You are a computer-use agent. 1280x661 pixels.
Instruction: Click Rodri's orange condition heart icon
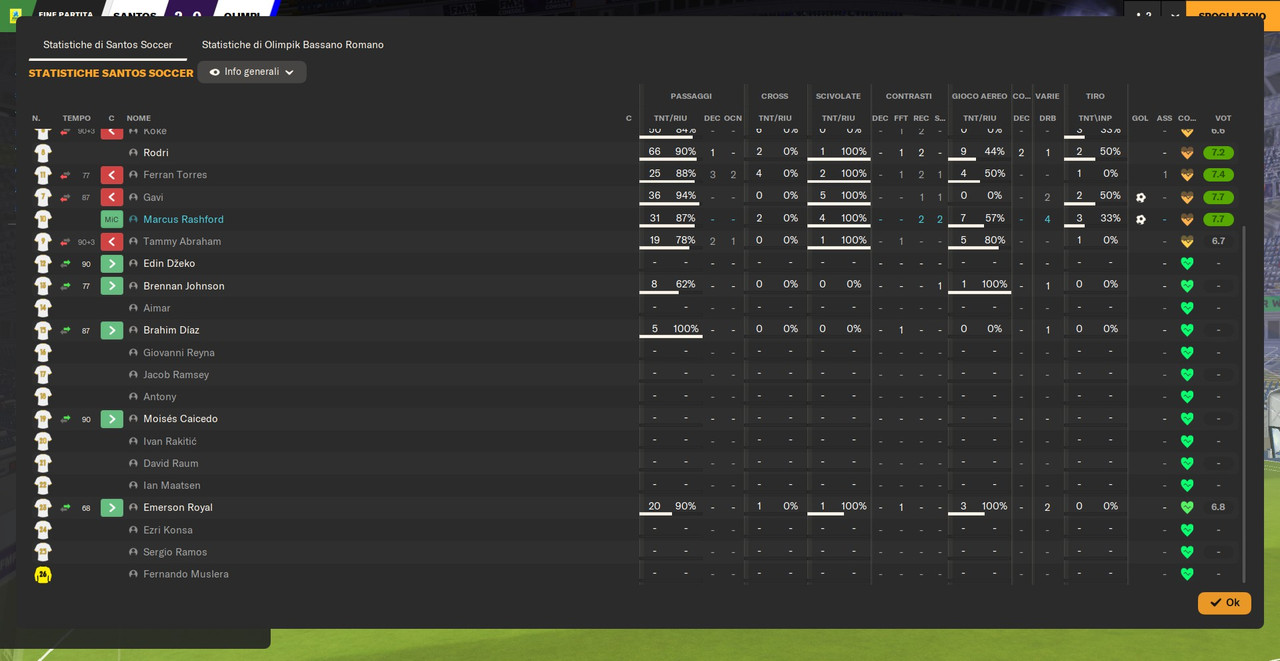[1187, 153]
